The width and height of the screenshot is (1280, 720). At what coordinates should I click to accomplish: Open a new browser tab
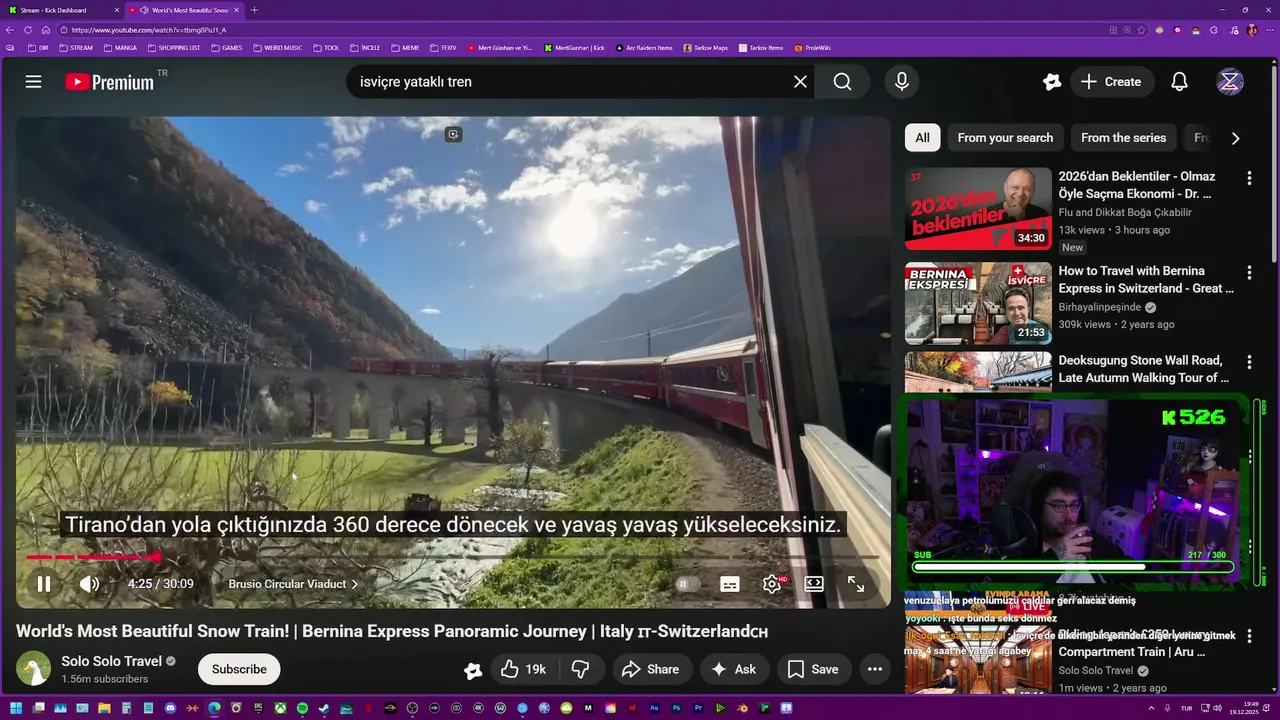point(254,10)
